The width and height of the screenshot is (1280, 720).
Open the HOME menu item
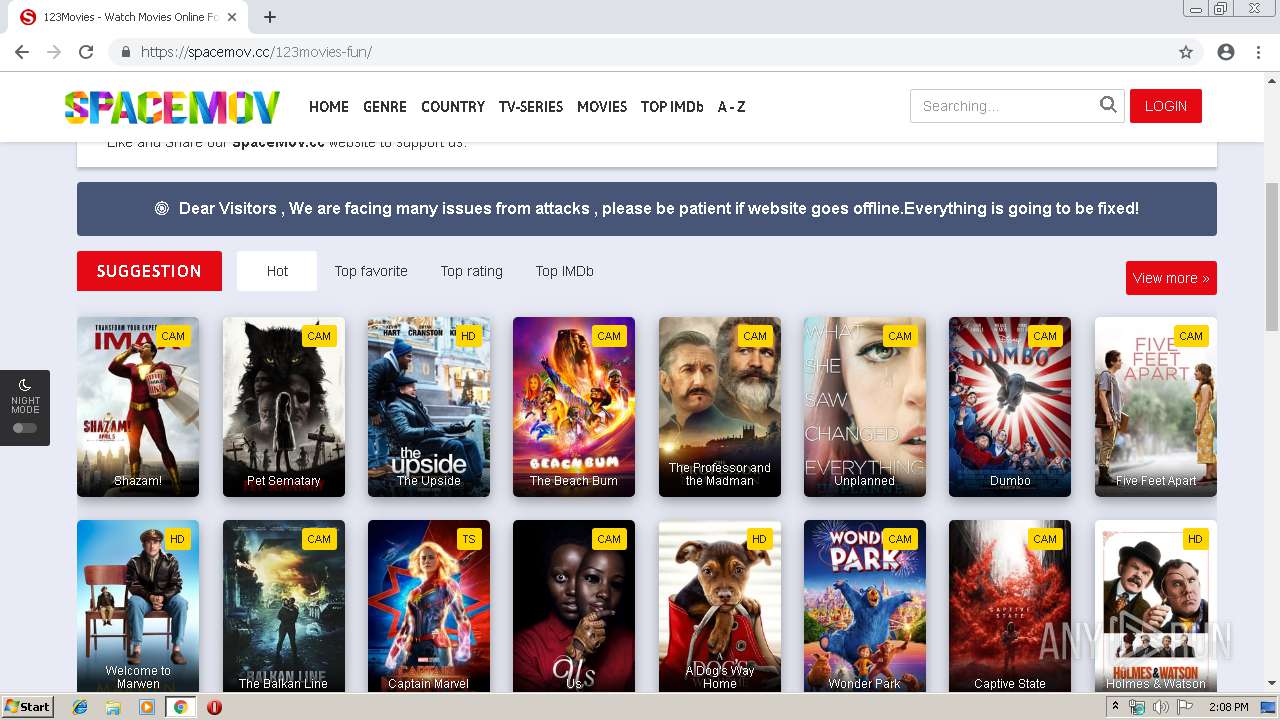(329, 107)
